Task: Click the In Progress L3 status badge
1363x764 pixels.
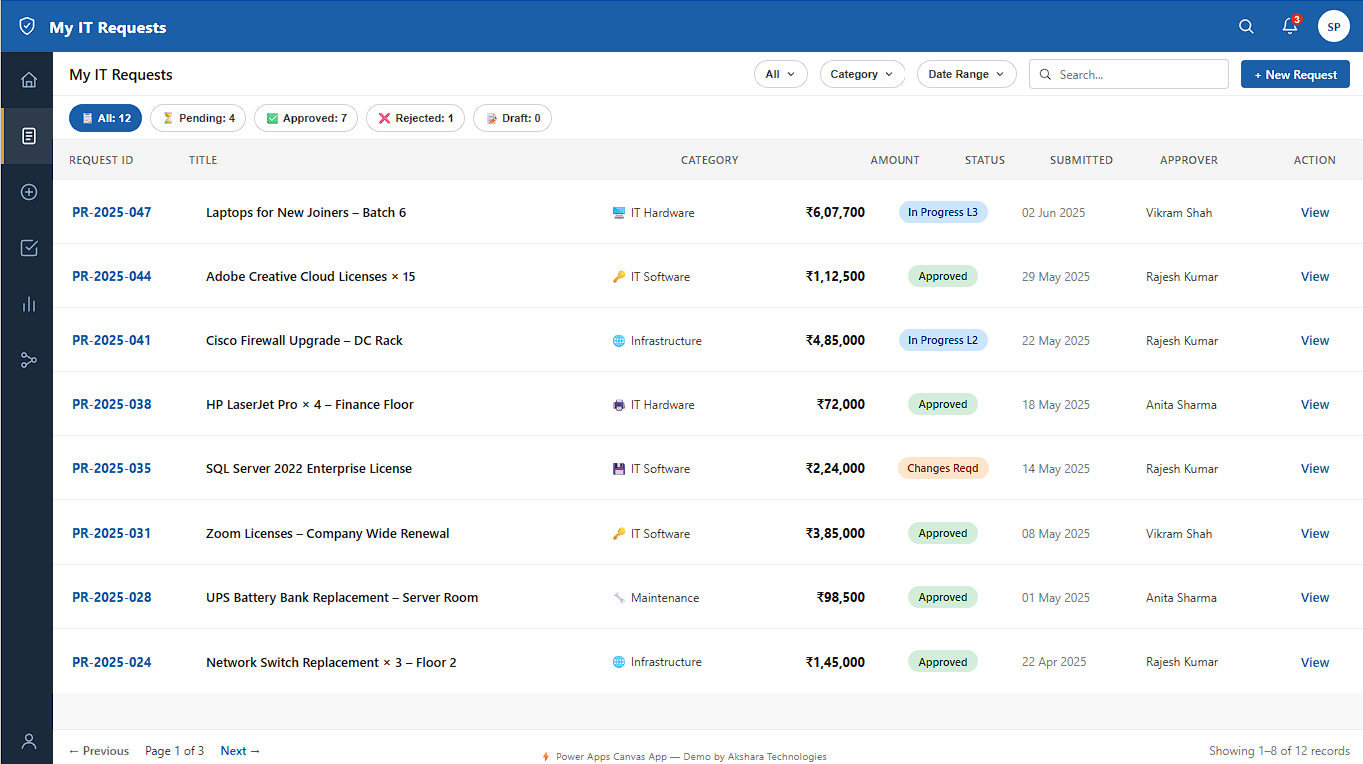Action: tap(943, 212)
